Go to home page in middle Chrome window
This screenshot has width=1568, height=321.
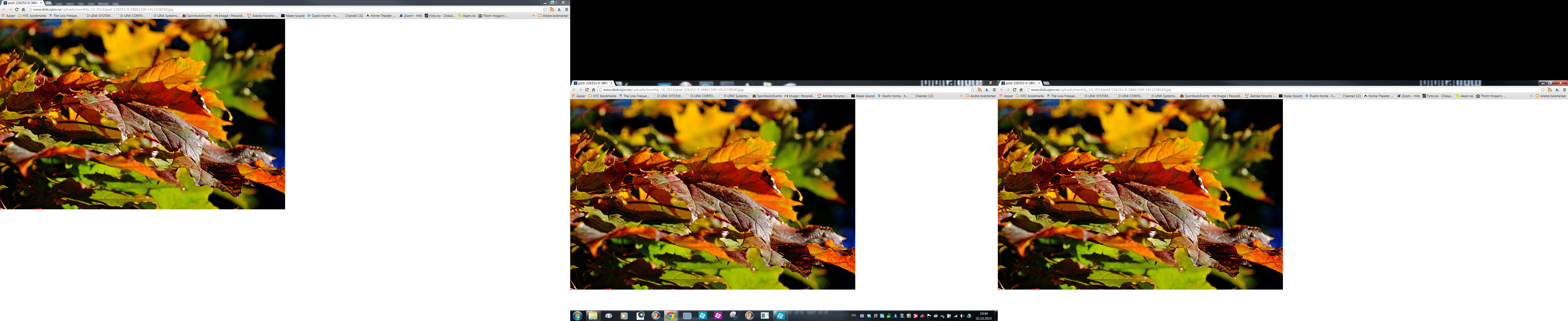tap(594, 90)
